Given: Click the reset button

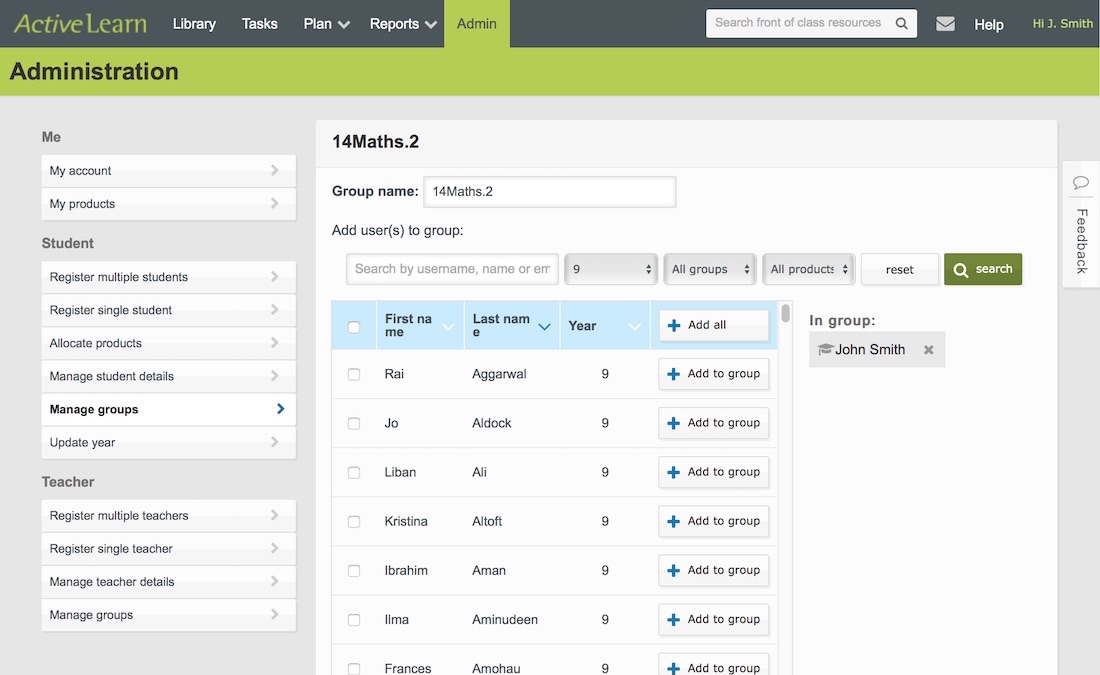Looking at the screenshot, I should [899, 269].
